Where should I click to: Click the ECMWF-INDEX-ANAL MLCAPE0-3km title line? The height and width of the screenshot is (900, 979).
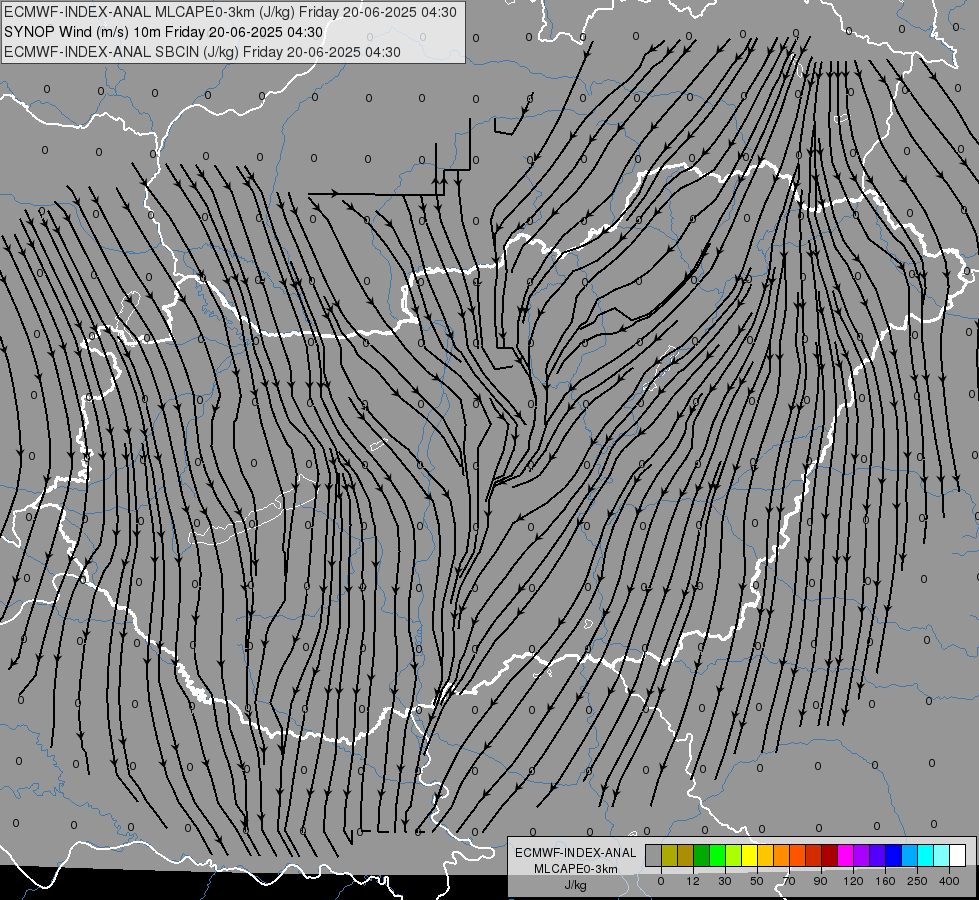[x=230, y=12]
